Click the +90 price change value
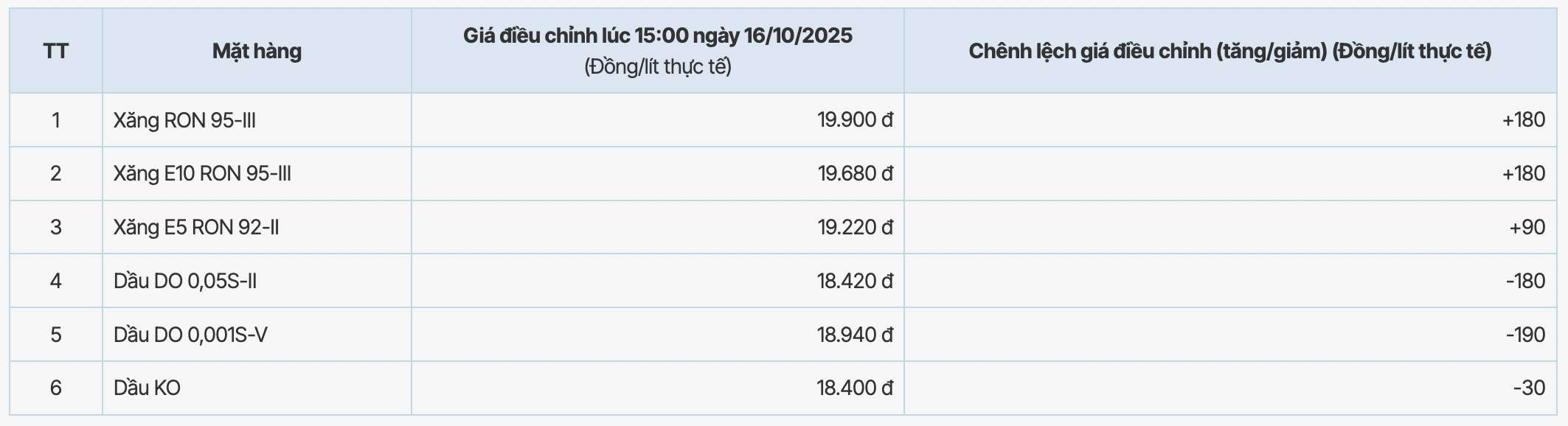The width and height of the screenshot is (1568, 426). tap(1527, 227)
